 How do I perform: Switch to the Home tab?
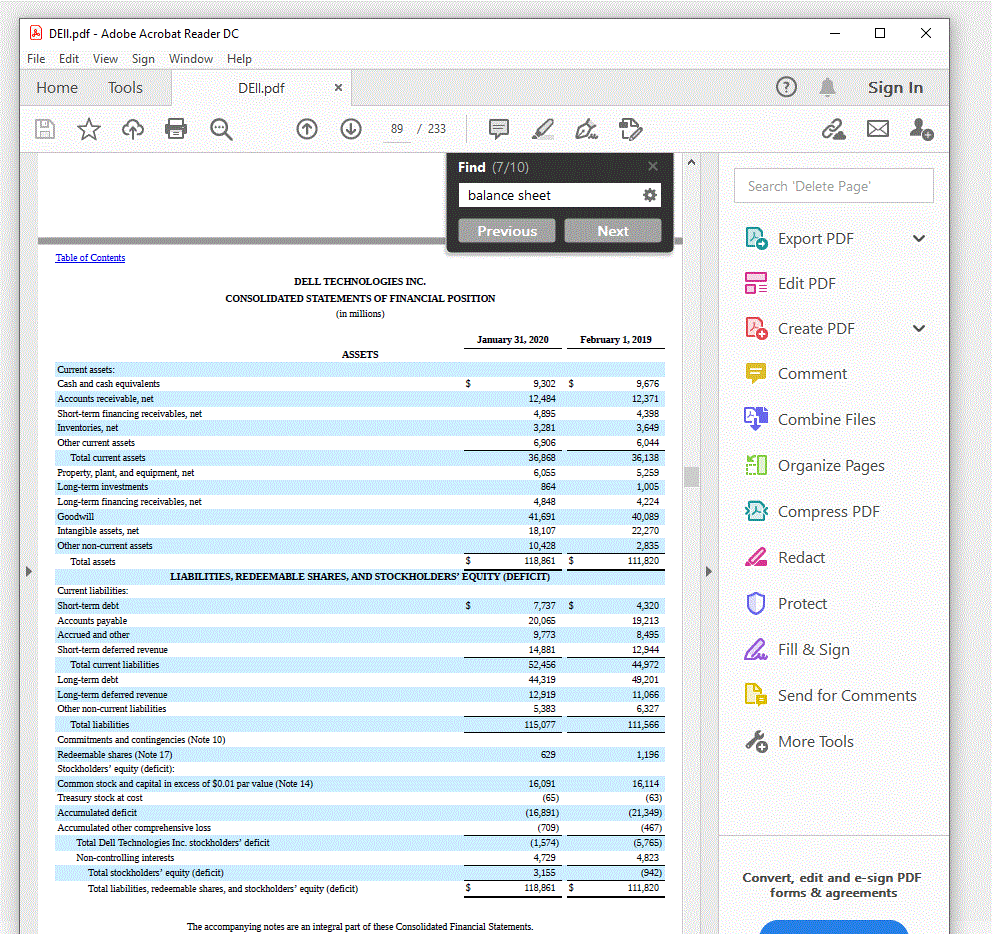(56, 88)
